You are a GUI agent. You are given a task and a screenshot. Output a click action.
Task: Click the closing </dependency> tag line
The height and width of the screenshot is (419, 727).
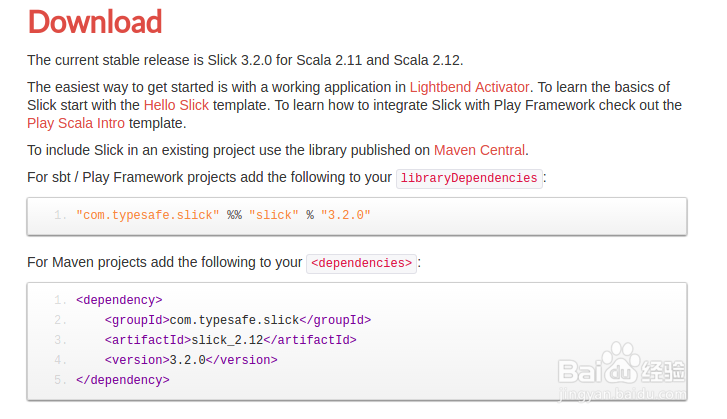point(122,380)
